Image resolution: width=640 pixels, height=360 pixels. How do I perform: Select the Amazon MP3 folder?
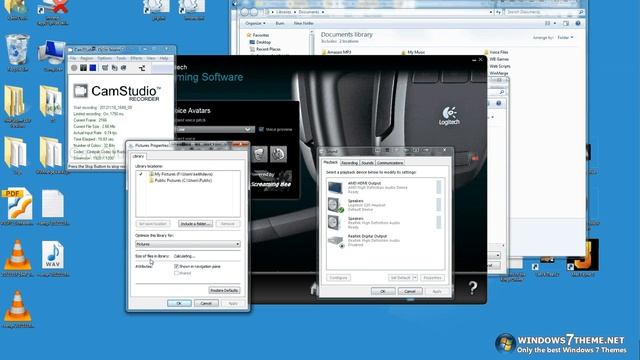click(336, 52)
